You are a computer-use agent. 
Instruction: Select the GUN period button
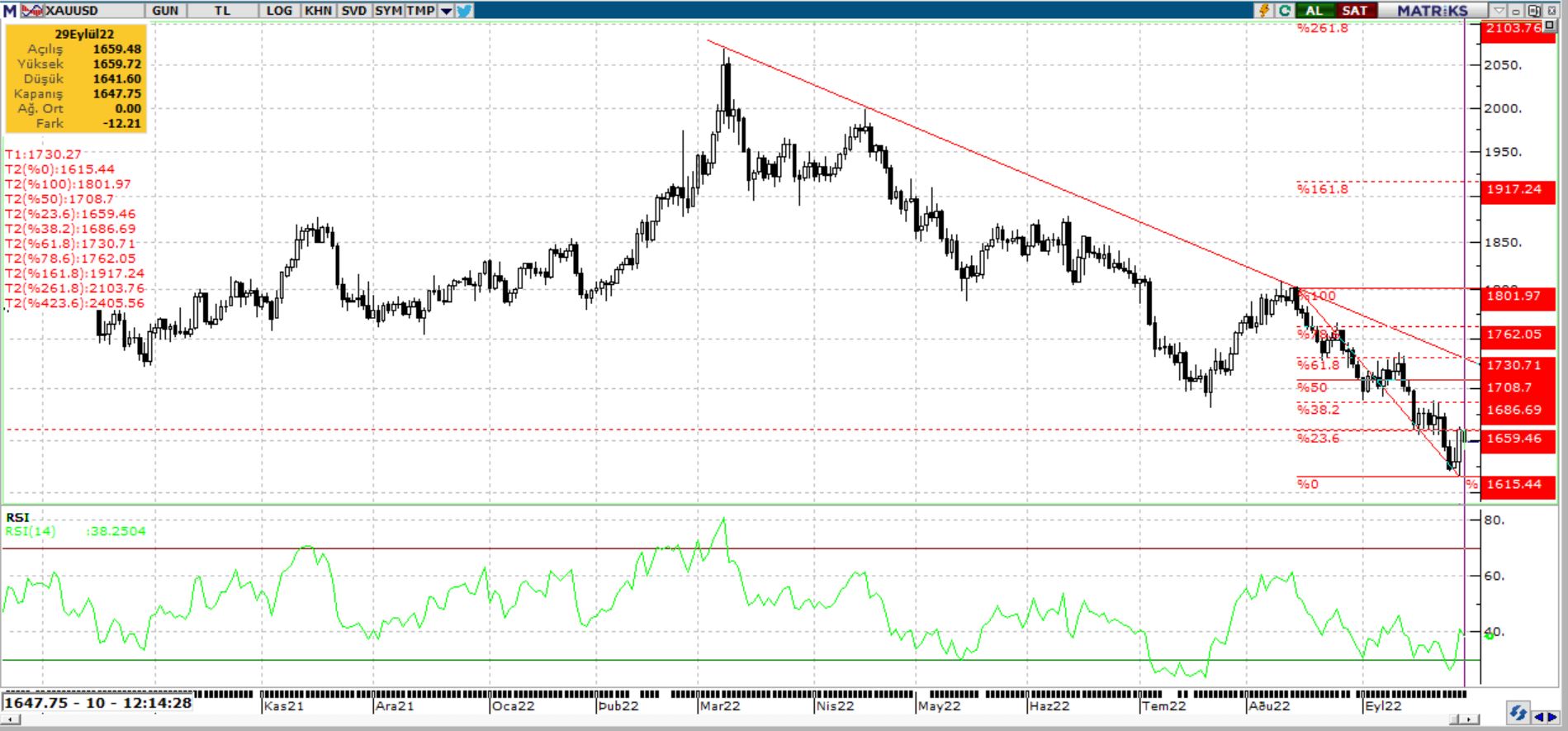(165, 11)
